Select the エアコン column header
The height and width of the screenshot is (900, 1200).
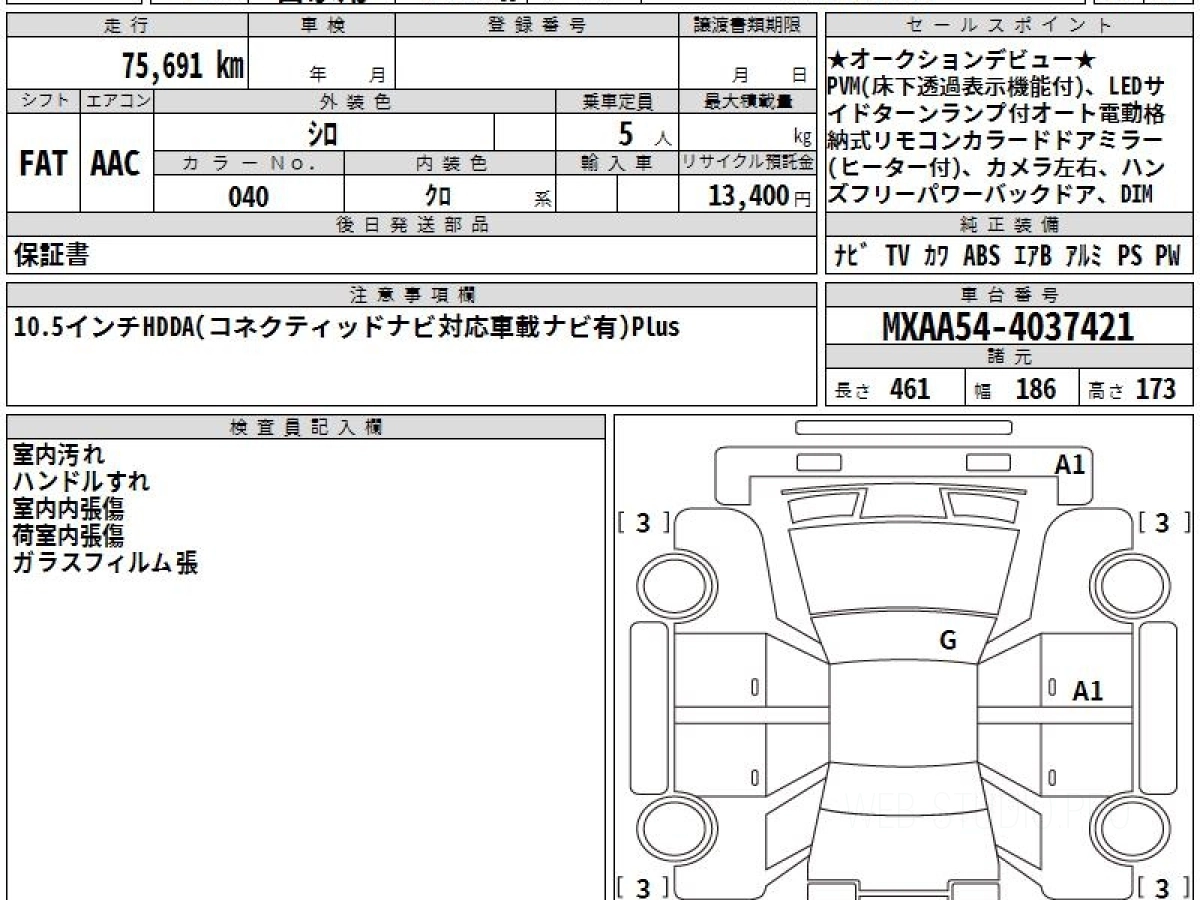(117, 101)
